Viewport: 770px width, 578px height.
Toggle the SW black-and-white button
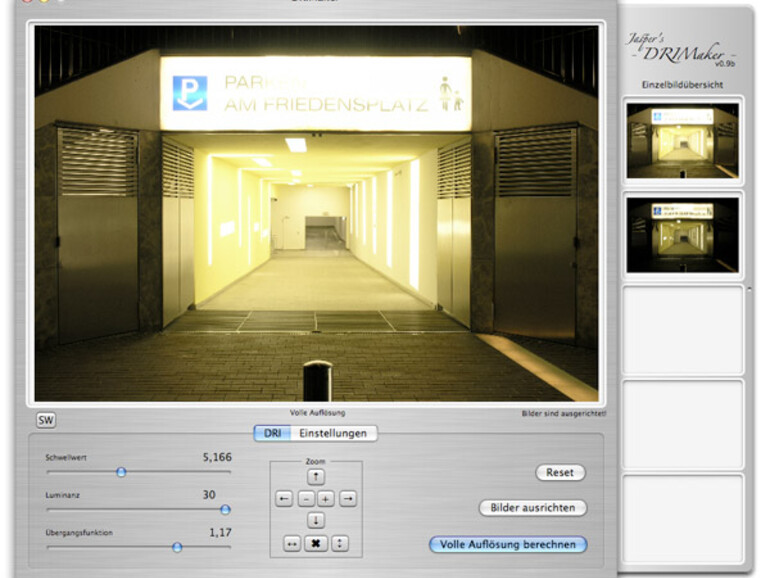tap(46, 421)
